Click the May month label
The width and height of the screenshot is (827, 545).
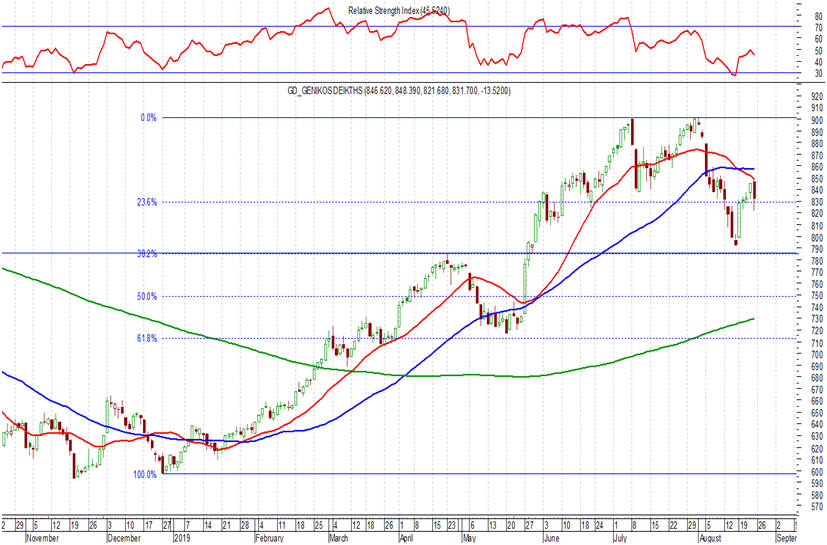pyautogui.click(x=469, y=539)
